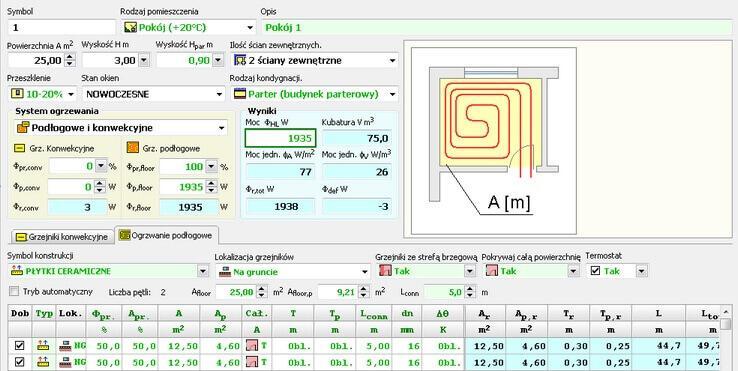Switch to the Grzejniki konwekcyjne tab
Image resolution: width=738 pixels, height=371 pixels.
[x=62, y=237]
